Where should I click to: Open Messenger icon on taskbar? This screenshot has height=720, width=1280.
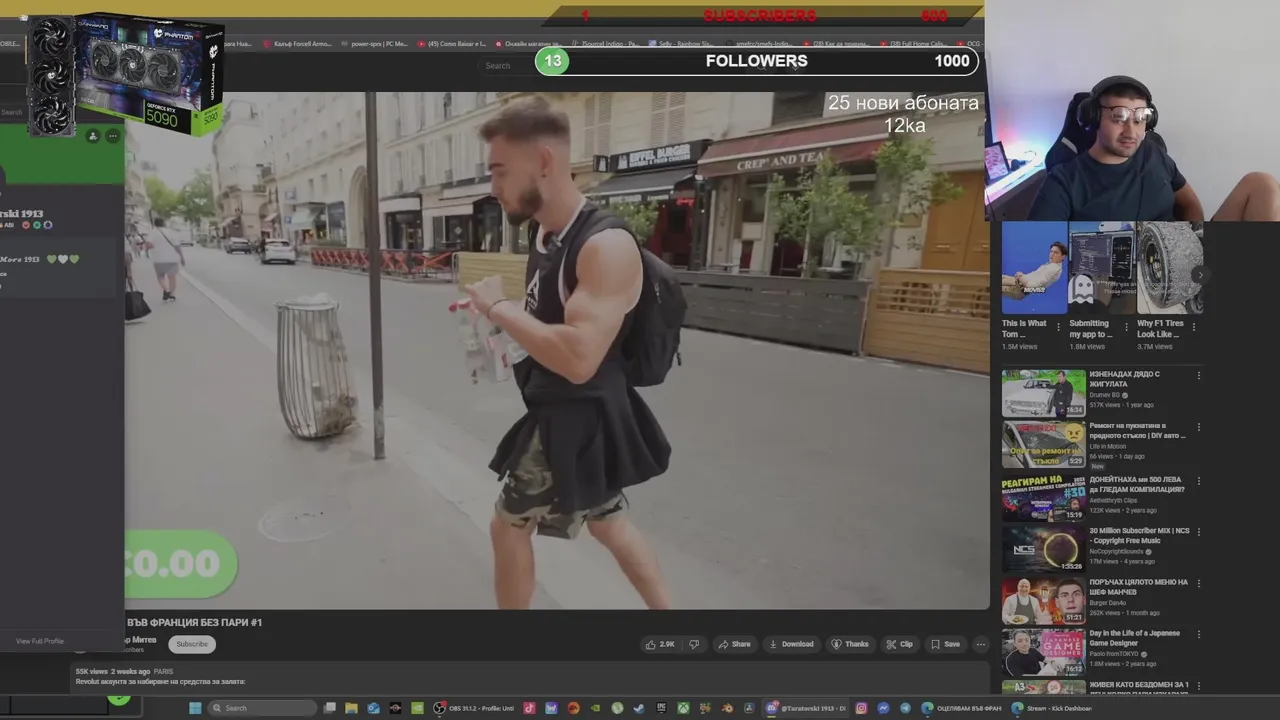pyautogui.click(x=884, y=708)
